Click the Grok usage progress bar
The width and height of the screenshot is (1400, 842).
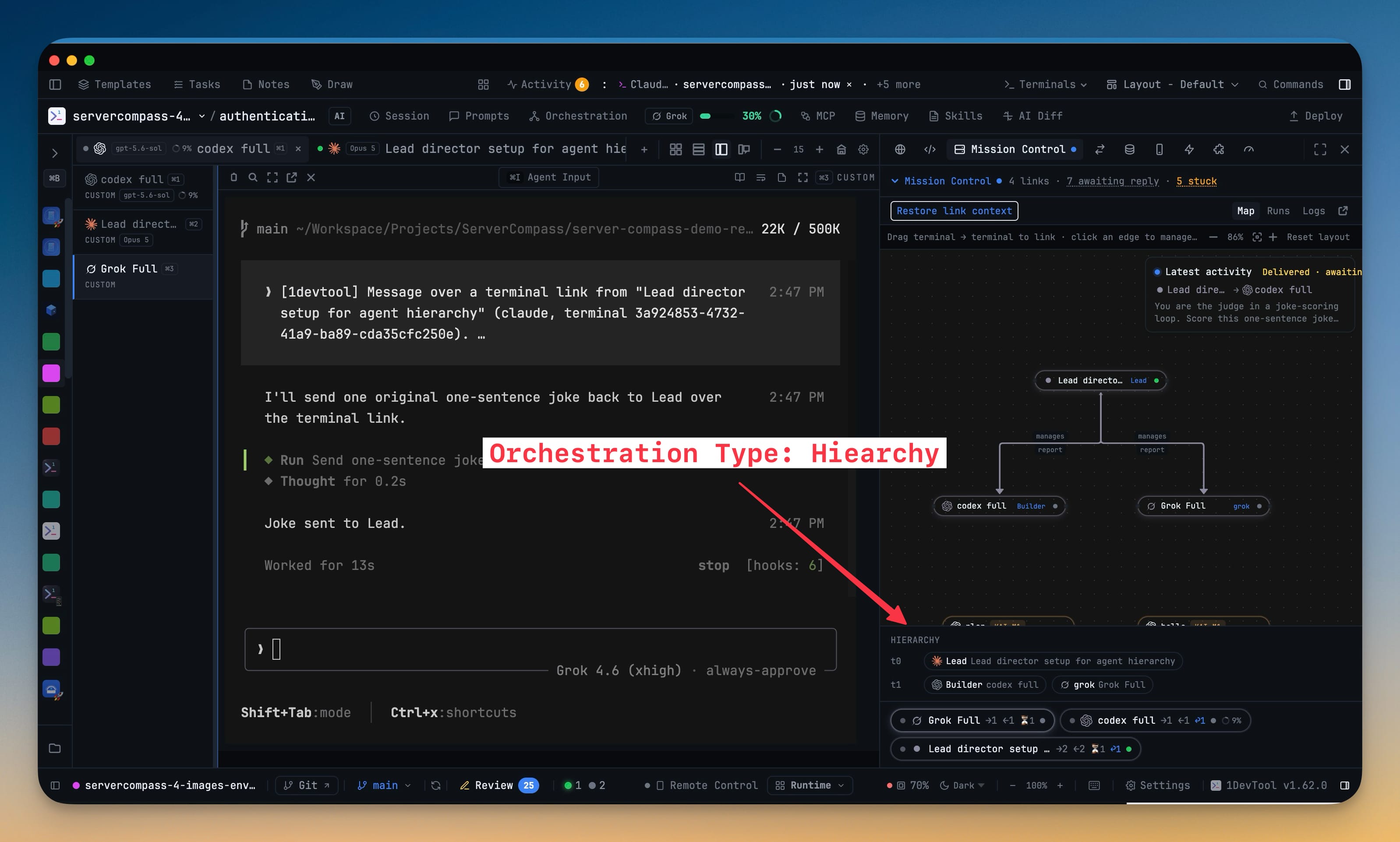coord(717,117)
